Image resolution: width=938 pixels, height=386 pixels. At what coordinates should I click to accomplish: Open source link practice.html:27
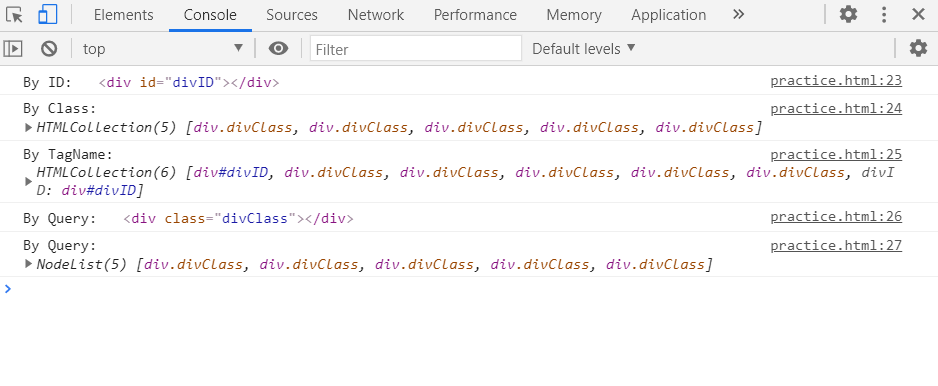pos(836,246)
